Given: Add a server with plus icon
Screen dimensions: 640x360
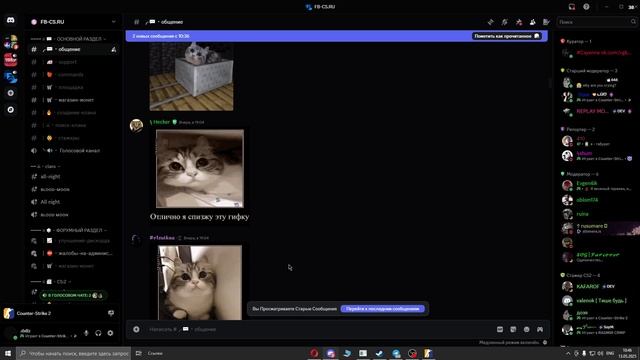Looking at the screenshot, I should coord(11,93).
